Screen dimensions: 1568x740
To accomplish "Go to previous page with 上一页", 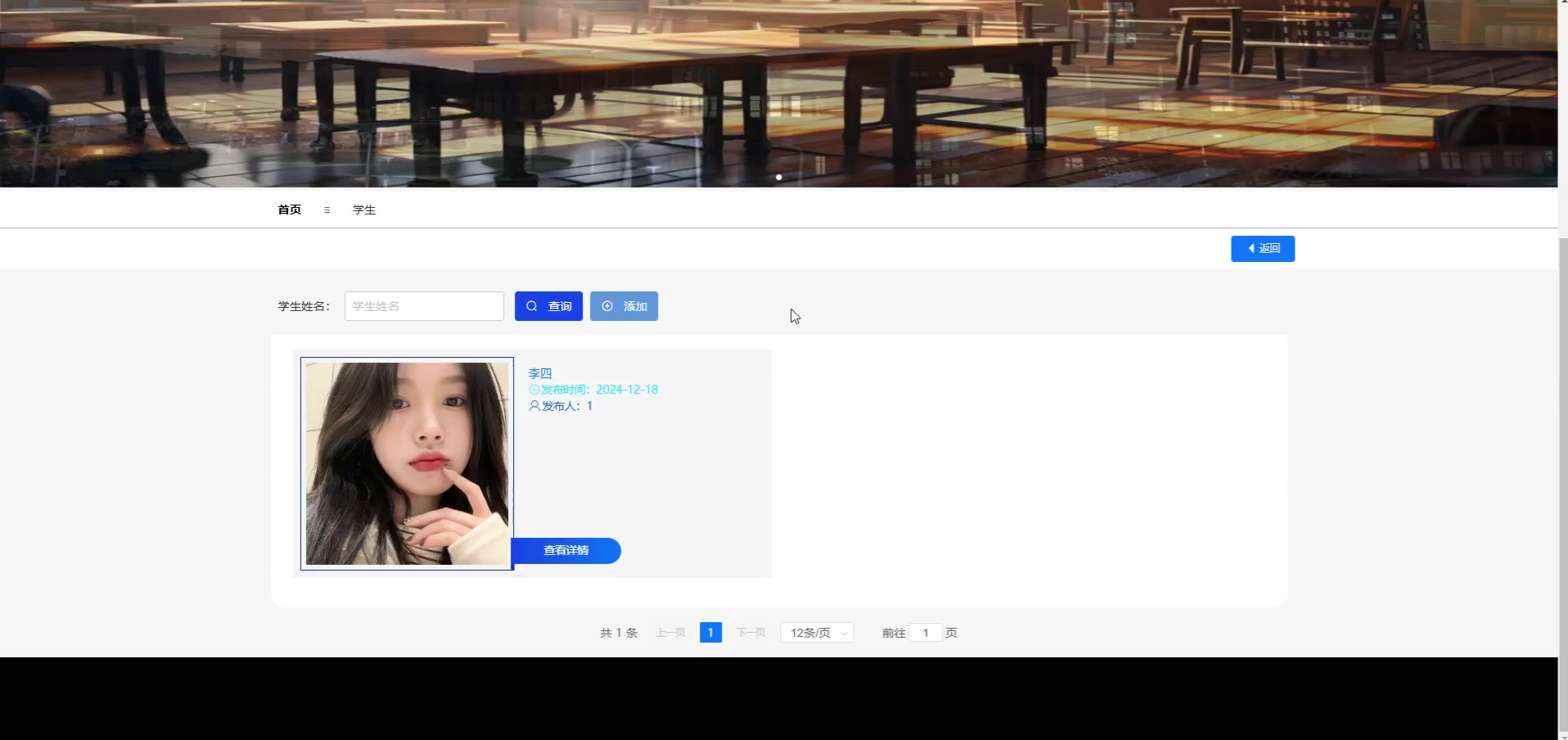I will pyautogui.click(x=670, y=633).
